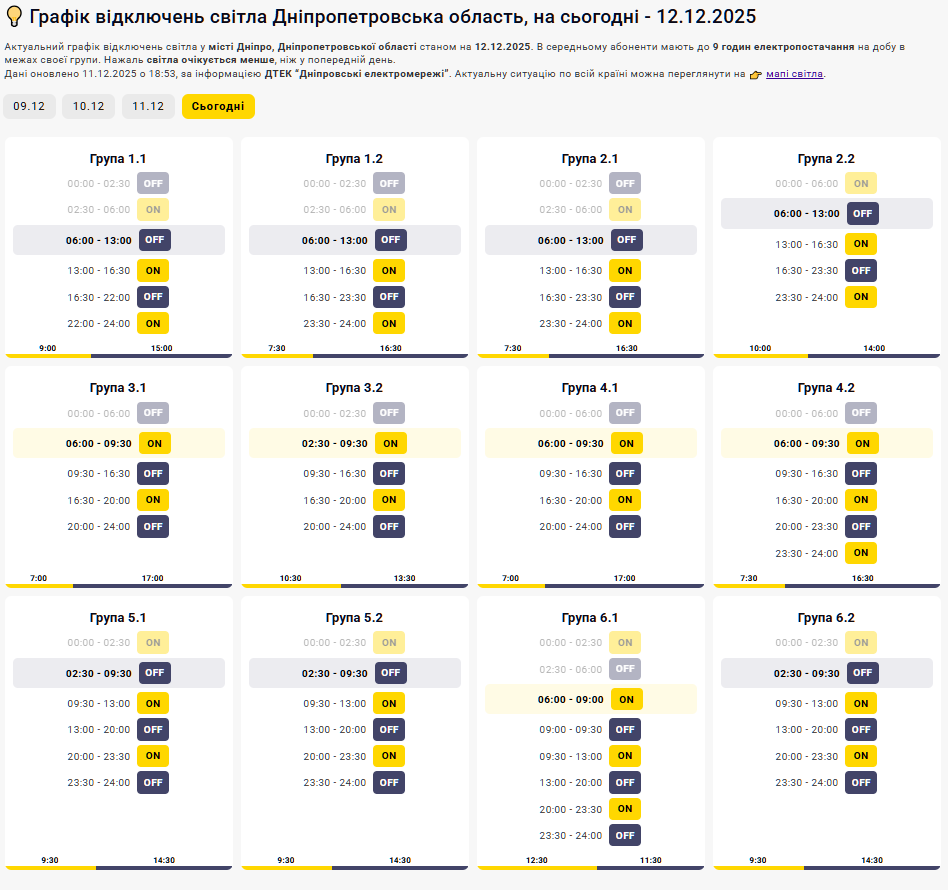948x890 pixels.
Task: Click the pointing hand icon before map link
Action: [756, 74]
